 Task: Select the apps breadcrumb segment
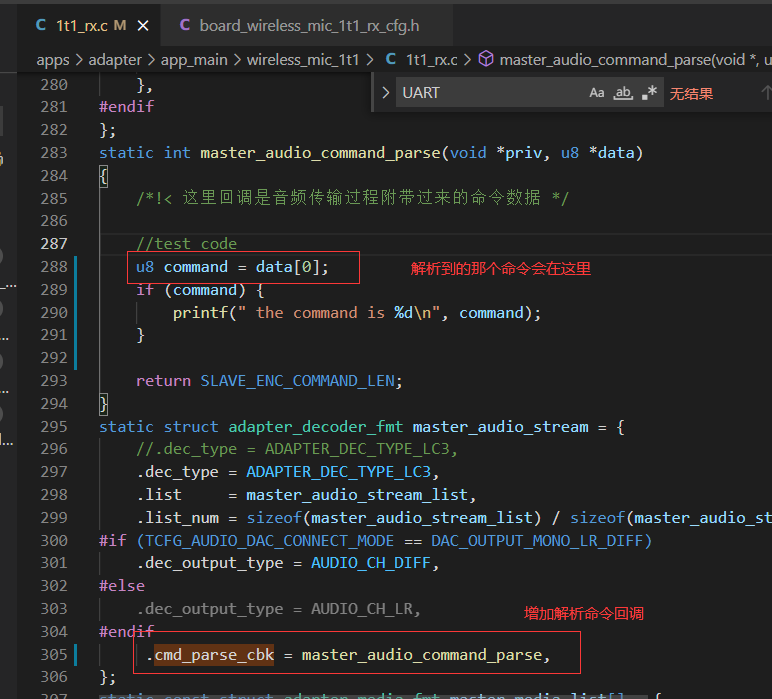[x=53, y=60]
